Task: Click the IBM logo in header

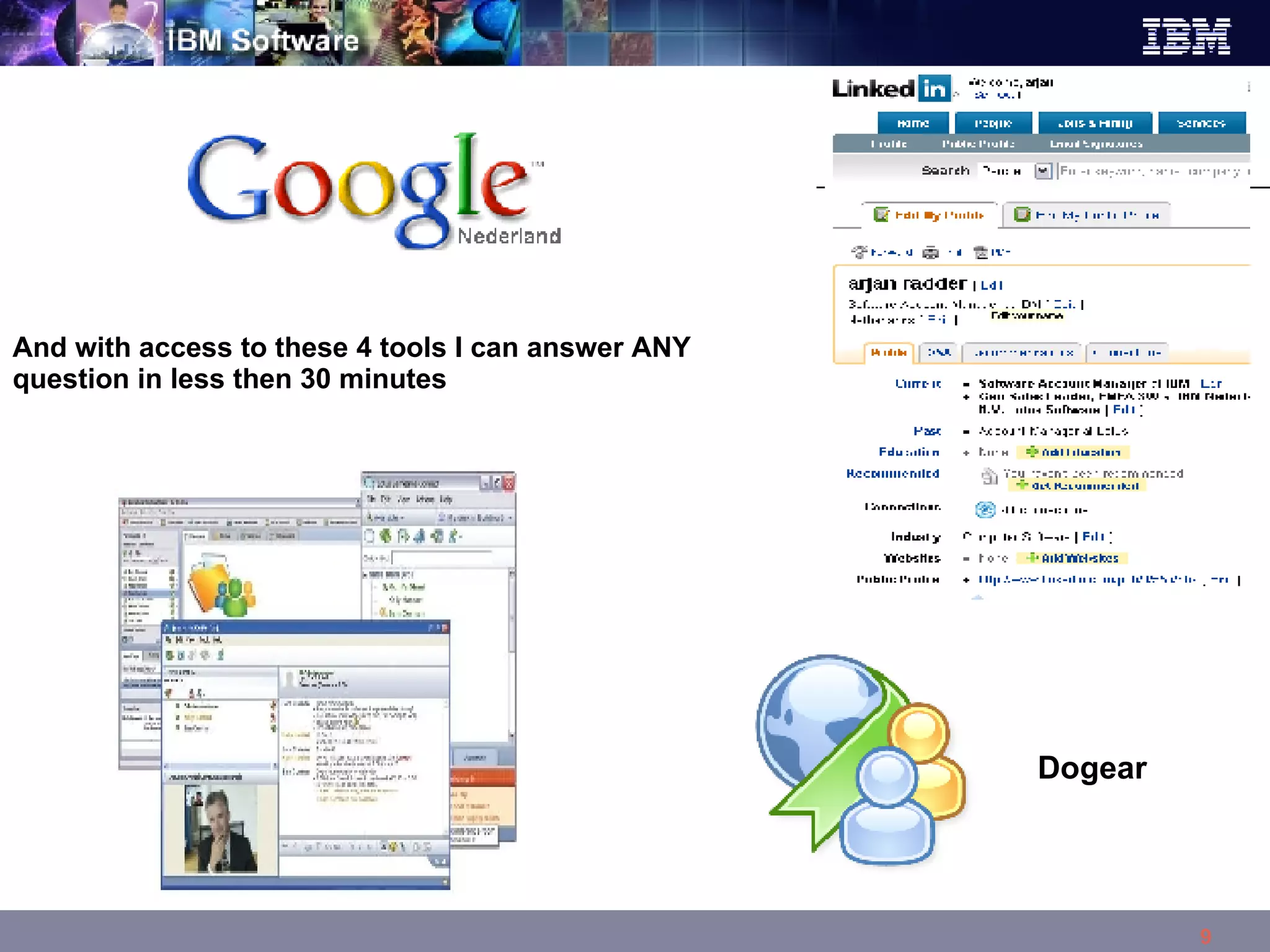Action: click(1186, 37)
